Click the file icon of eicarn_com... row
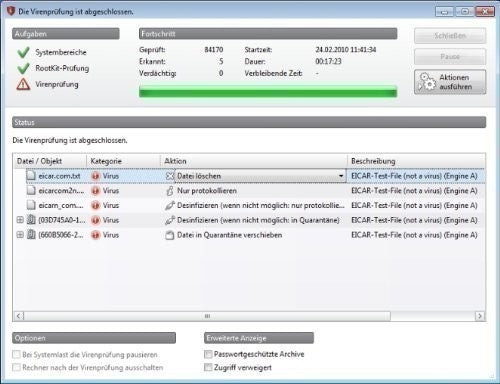 (31, 205)
